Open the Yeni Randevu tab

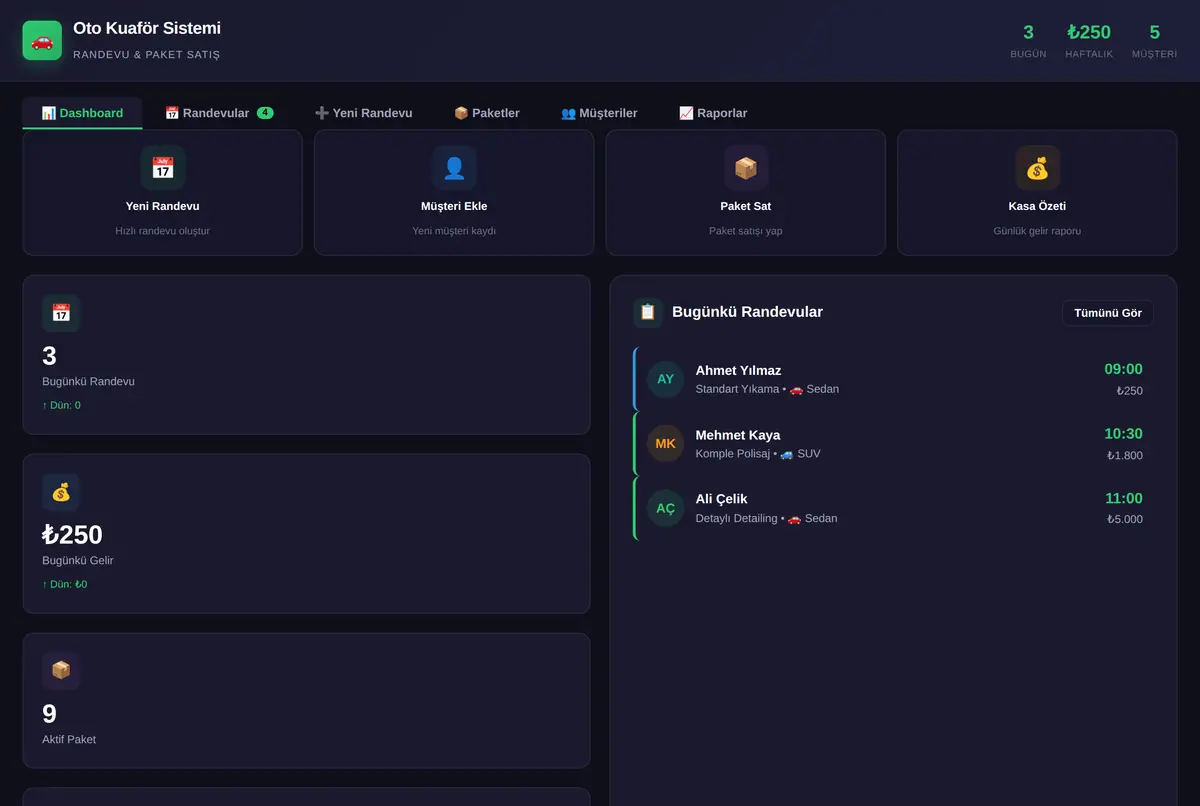(x=363, y=113)
